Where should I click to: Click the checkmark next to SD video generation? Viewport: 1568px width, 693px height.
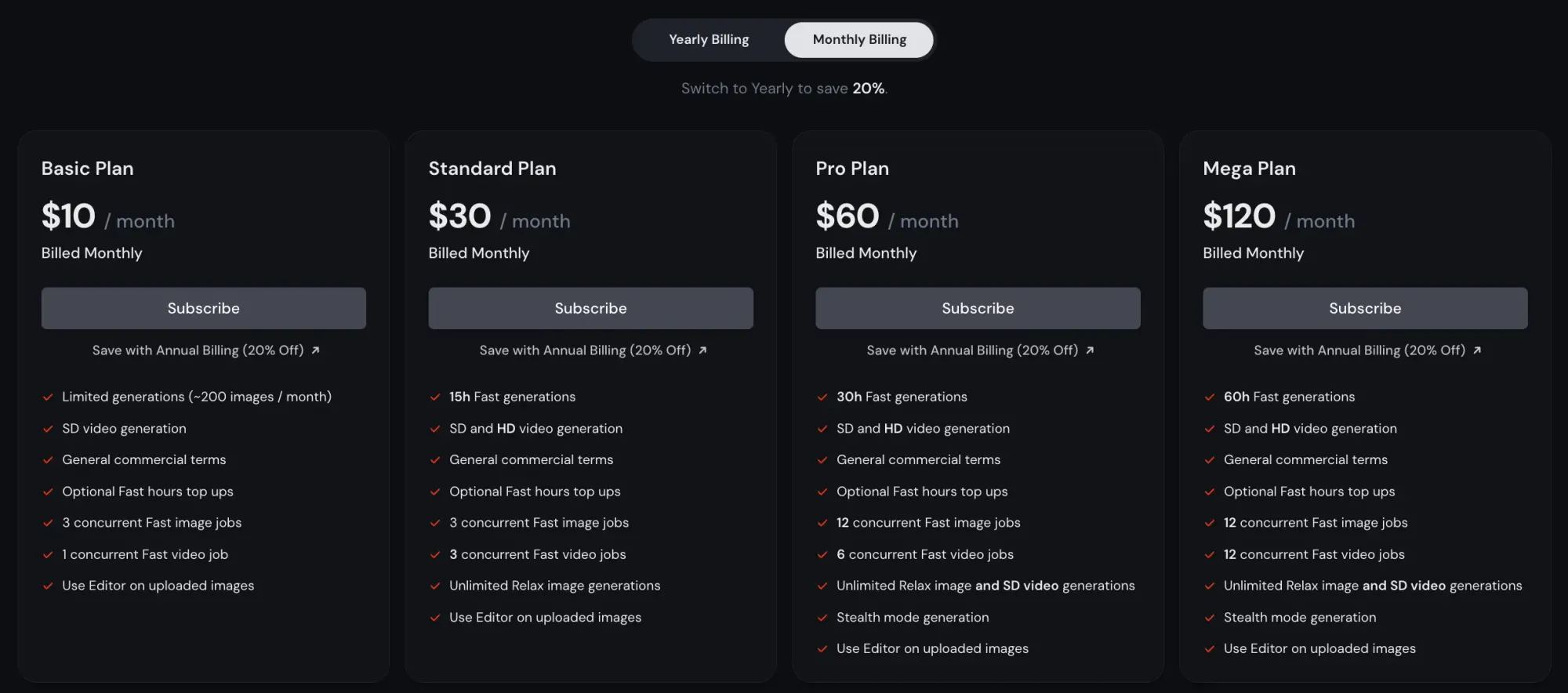[47, 428]
